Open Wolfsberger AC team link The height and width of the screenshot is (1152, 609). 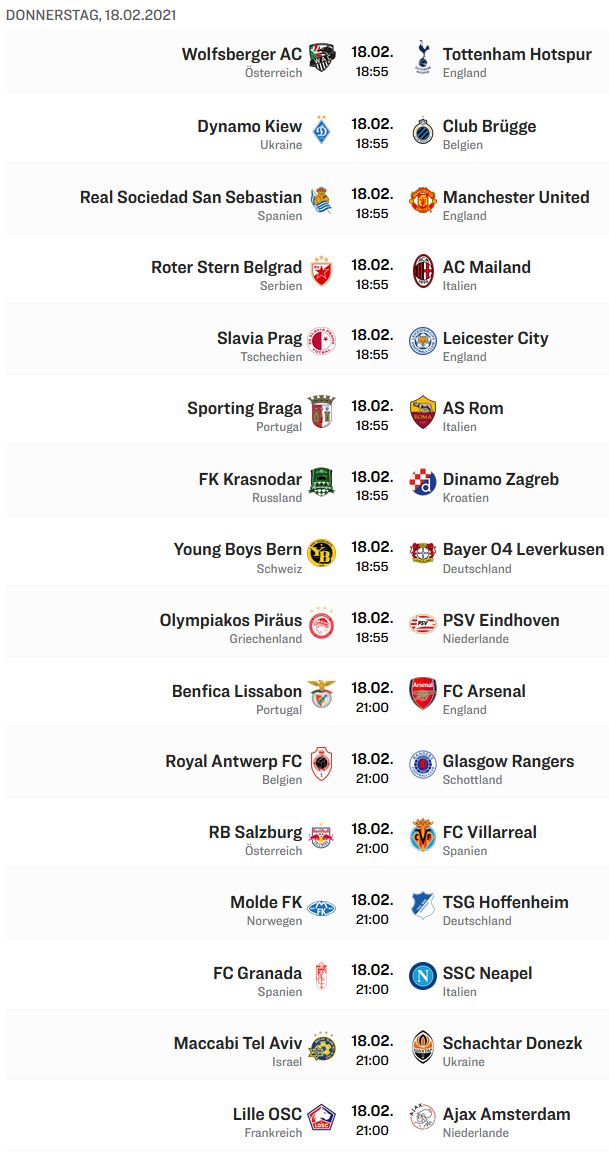[242, 54]
